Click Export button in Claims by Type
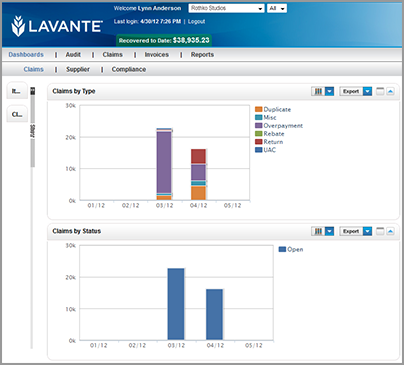The image size is (404, 365). tap(351, 91)
